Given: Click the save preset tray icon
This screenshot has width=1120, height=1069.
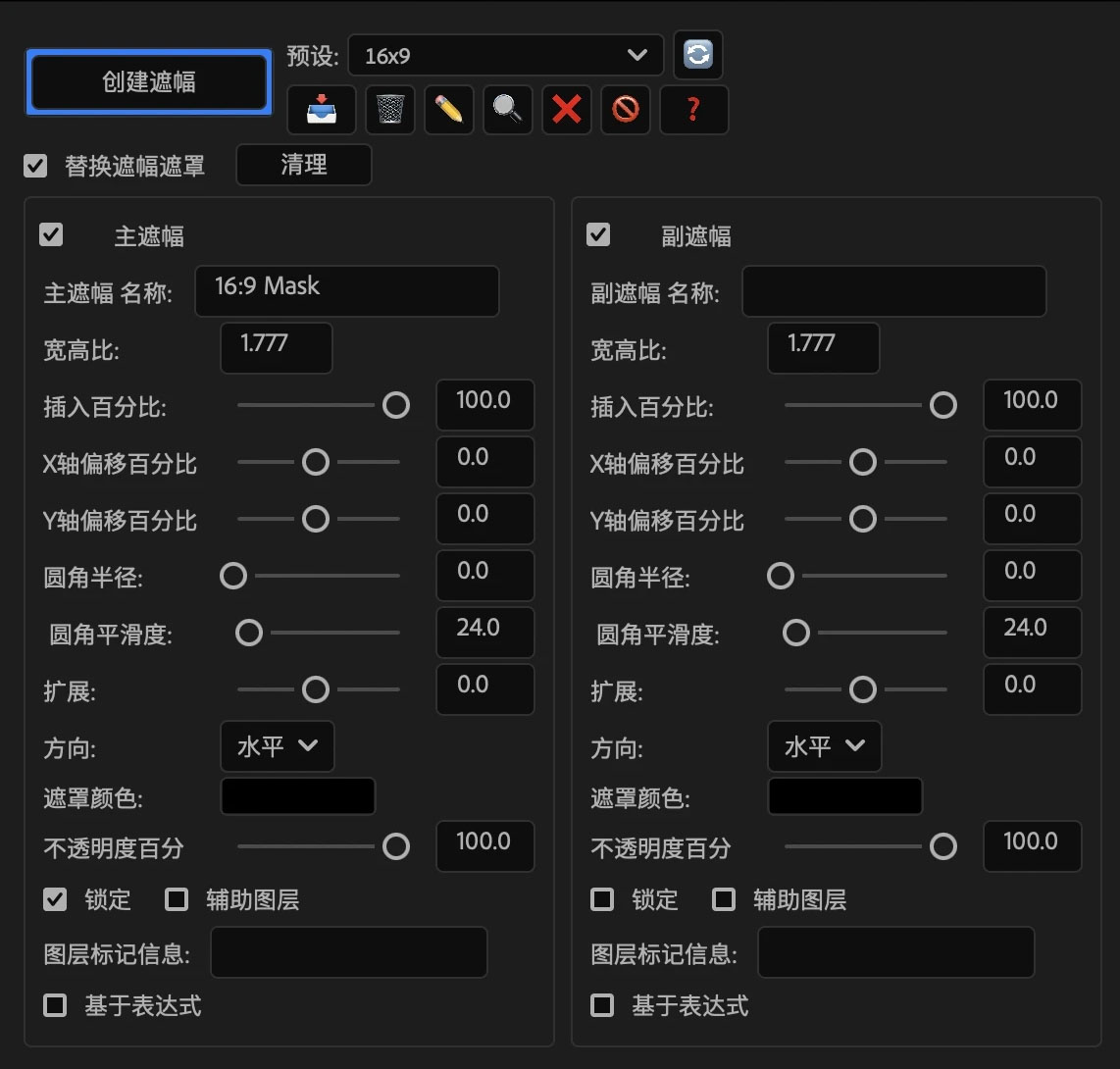Looking at the screenshot, I should (x=321, y=109).
